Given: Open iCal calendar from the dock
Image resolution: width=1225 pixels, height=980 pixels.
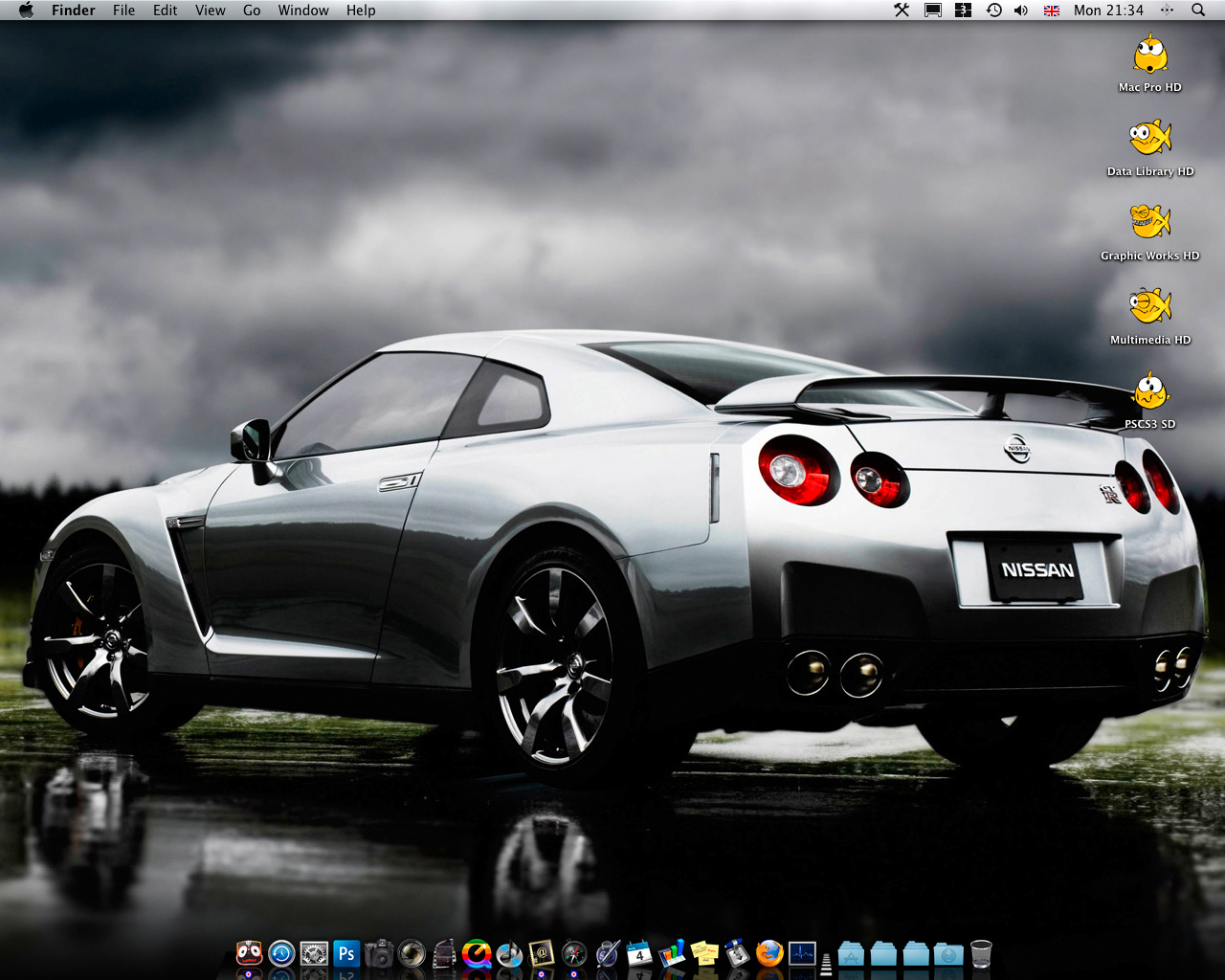Looking at the screenshot, I should (639, 953).
